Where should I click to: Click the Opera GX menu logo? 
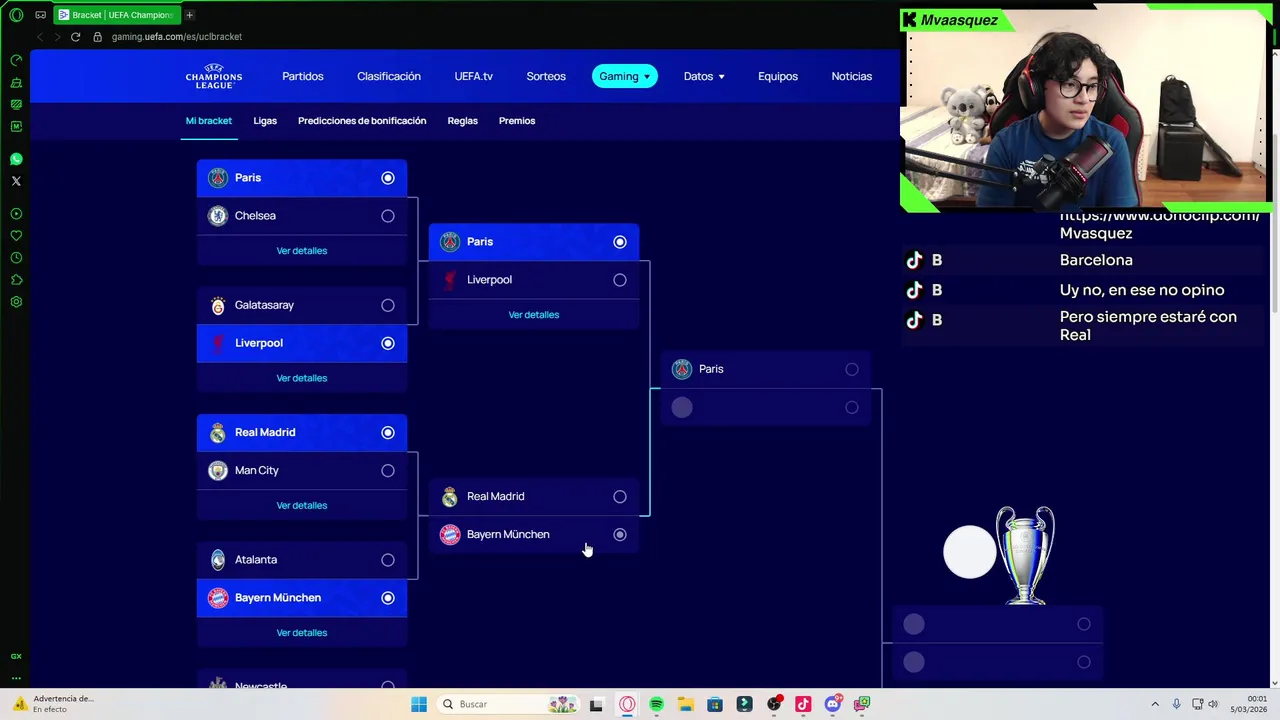point(16,15)
